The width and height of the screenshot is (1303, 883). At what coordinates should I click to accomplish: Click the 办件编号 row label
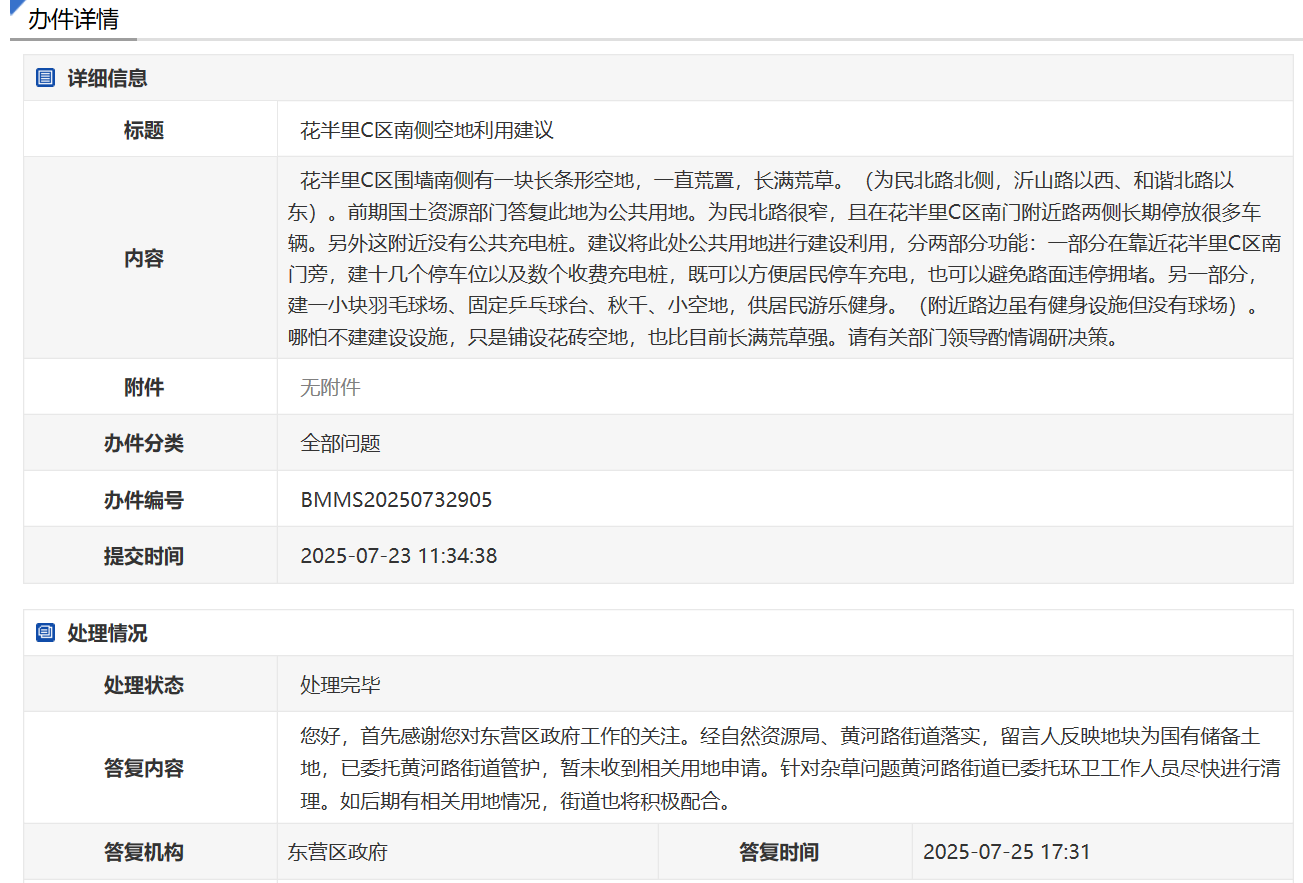[x=144, y=499]
